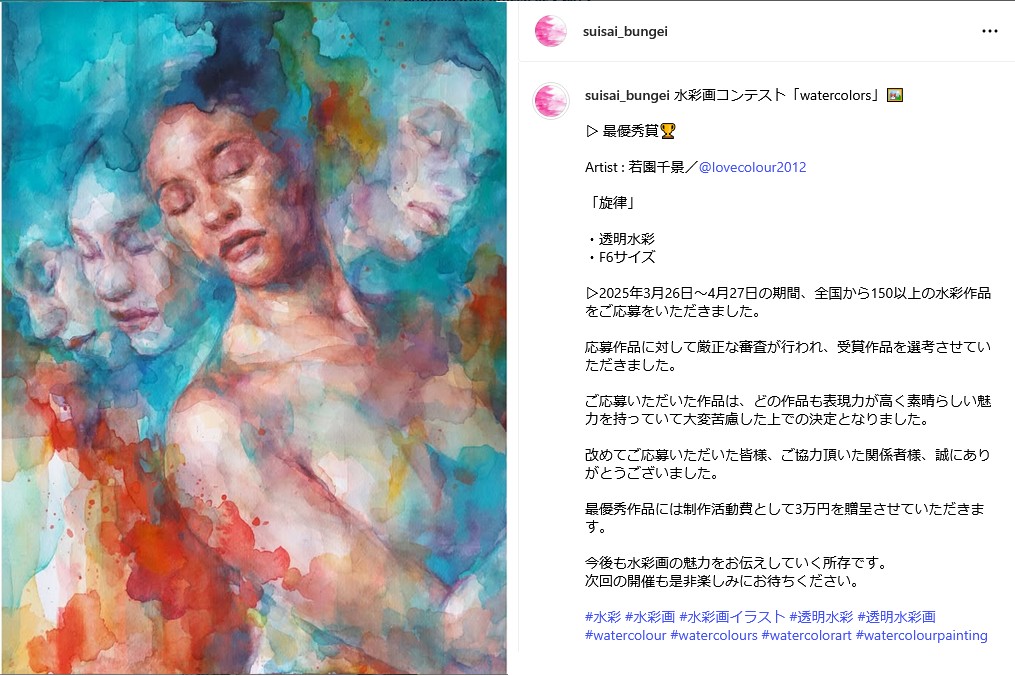Open the #水彩画イラスト hashtag
Viewport: 1015px width, 676px height.
tap(732, 616)
